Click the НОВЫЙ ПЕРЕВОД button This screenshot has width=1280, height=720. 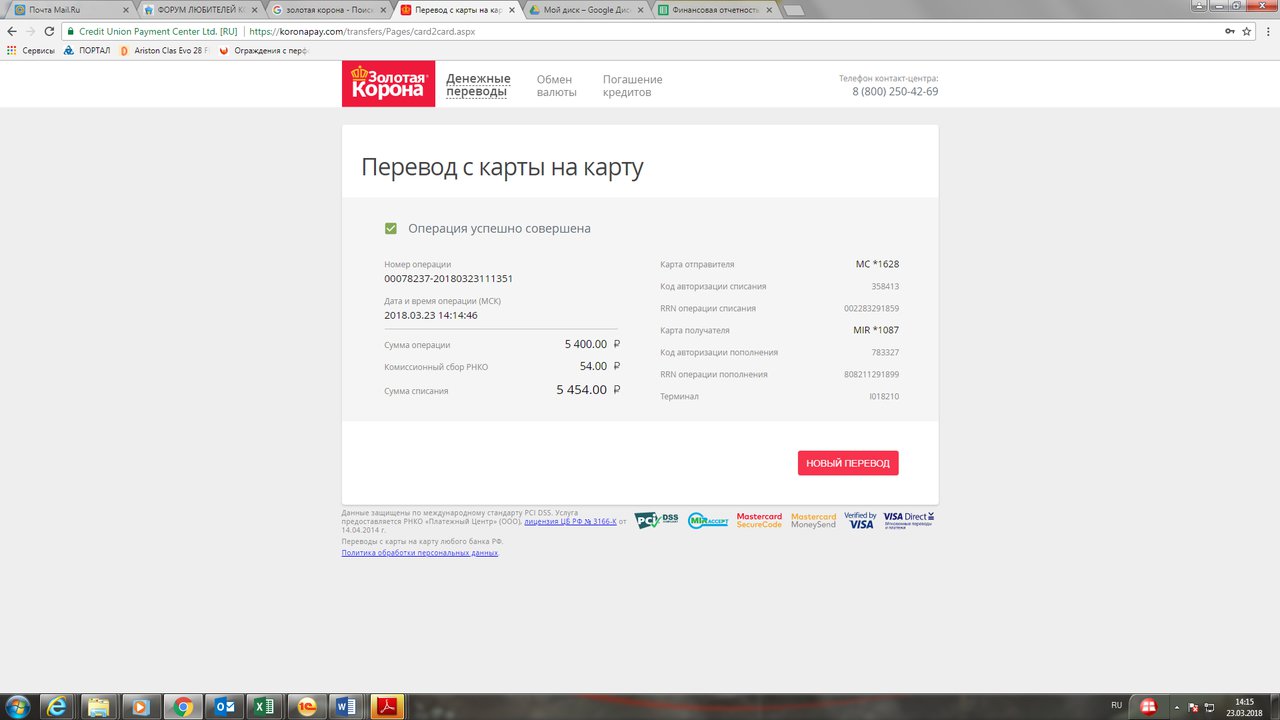click(x=848, y=463)
